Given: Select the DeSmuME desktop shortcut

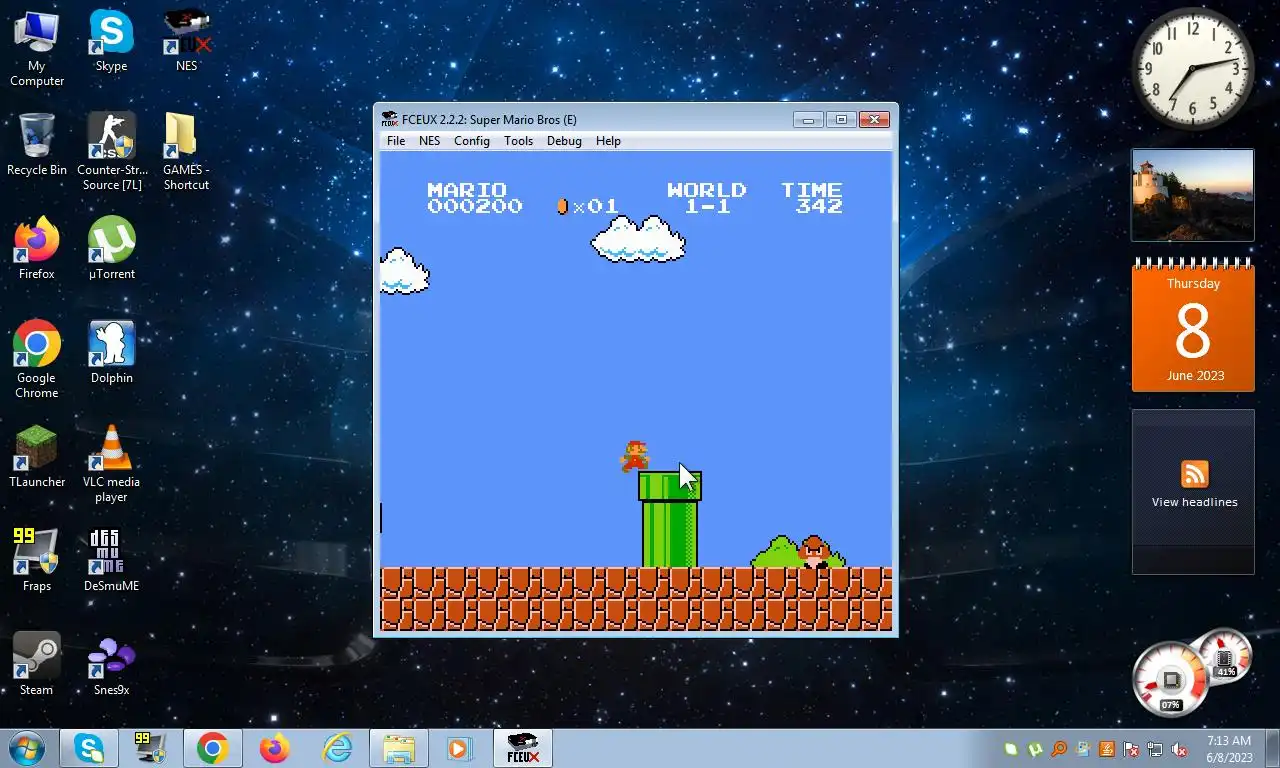Looking at the screenshot, I should (112, 561).
